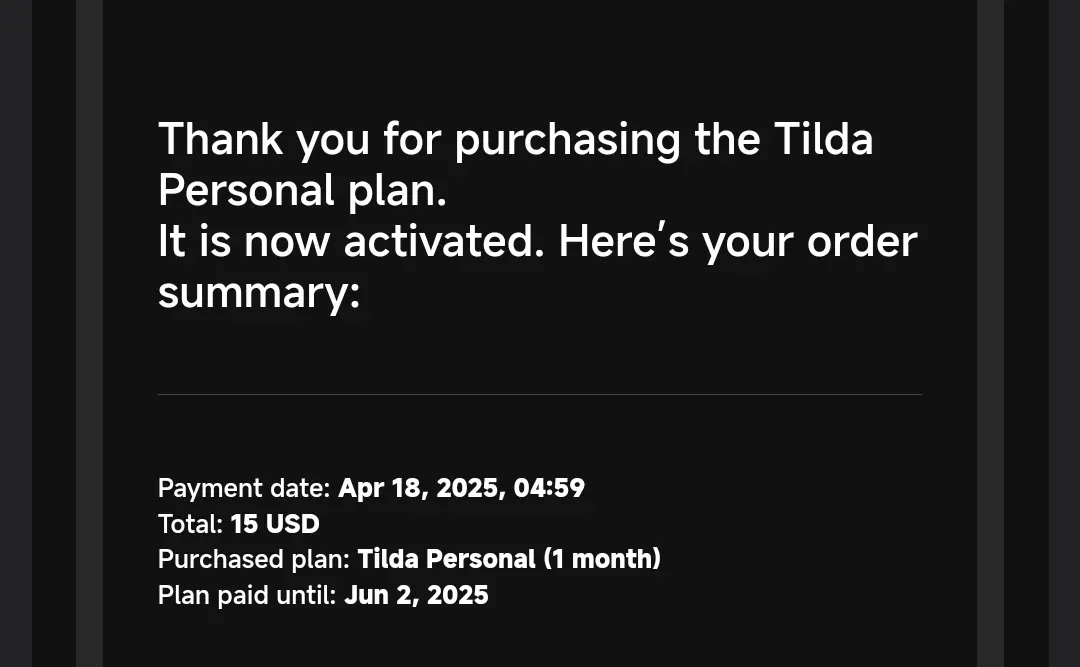Select the bold 'Tilda Personal' plan name
Viewport: 1080px width, 667px height.
(446, 559)
